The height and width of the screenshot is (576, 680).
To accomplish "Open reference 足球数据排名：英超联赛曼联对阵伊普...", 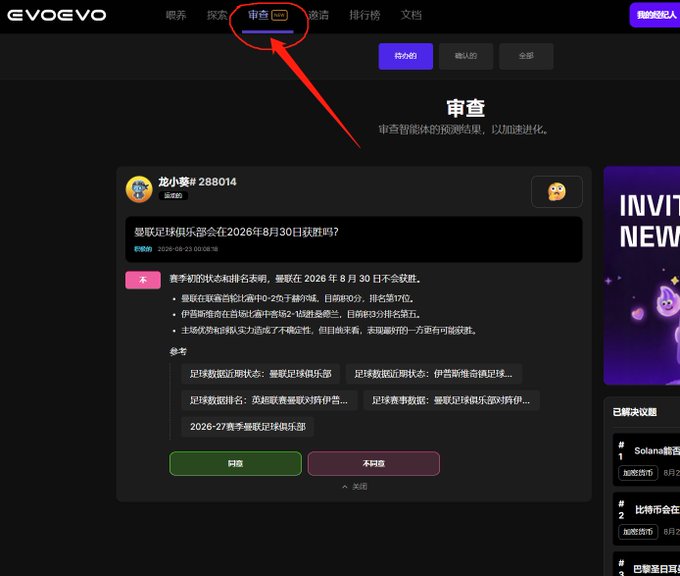I will tap(269, 400).
